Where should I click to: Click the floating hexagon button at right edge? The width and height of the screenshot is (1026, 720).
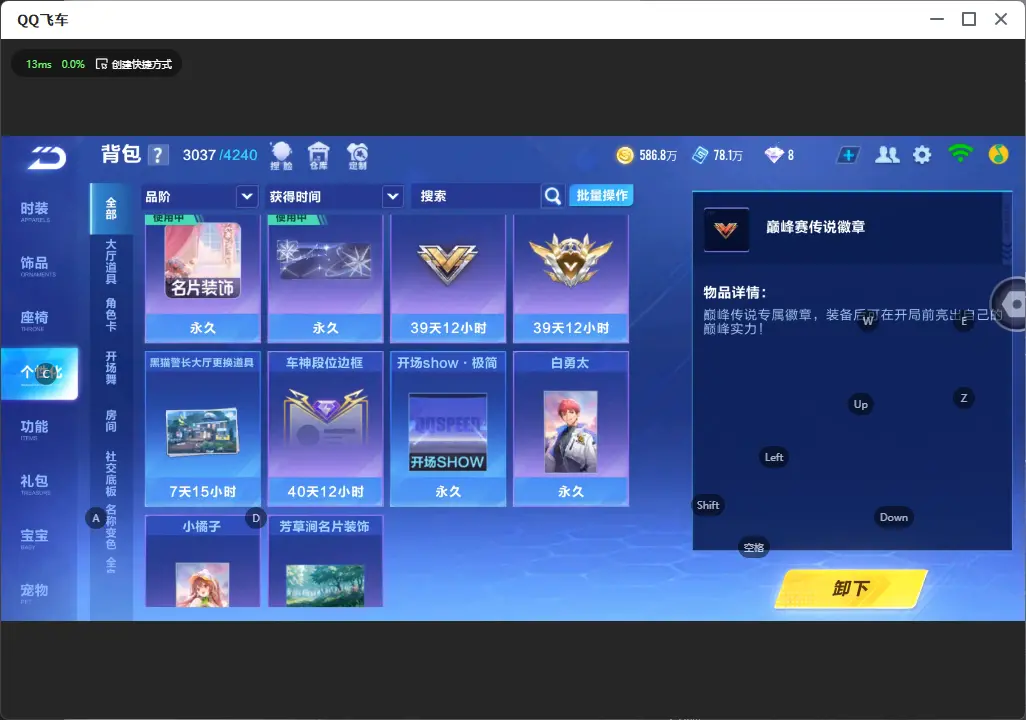coord(1012,304)
